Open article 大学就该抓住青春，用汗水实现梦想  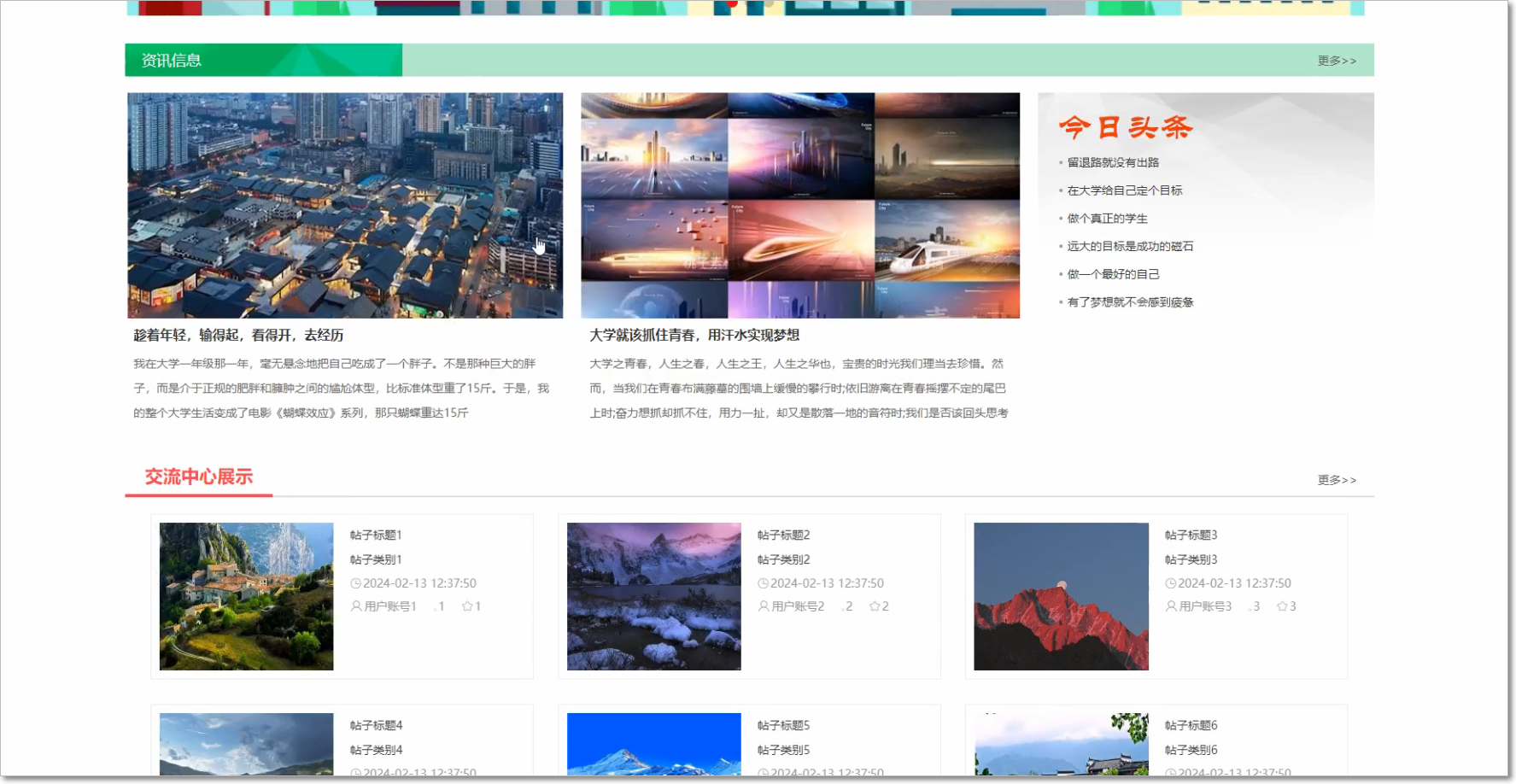click(694, 336)
